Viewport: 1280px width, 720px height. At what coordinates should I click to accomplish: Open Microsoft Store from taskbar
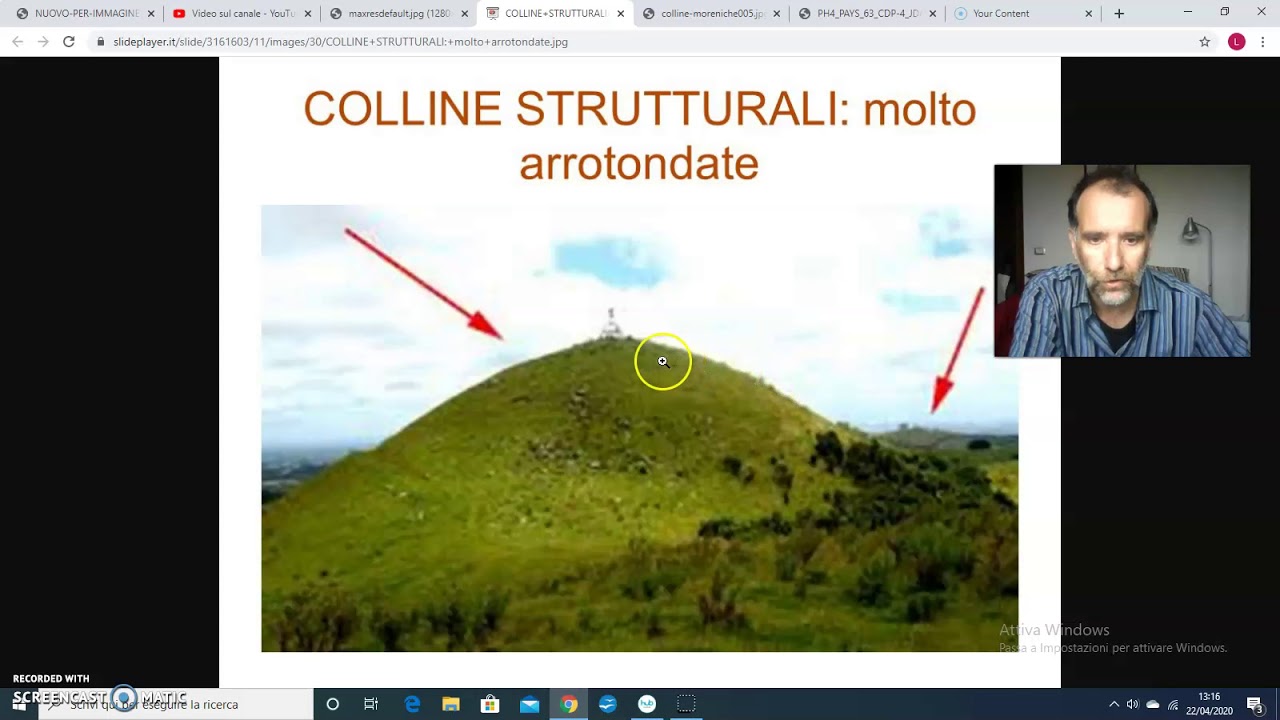pyautogui.click(x=489, y=704)
